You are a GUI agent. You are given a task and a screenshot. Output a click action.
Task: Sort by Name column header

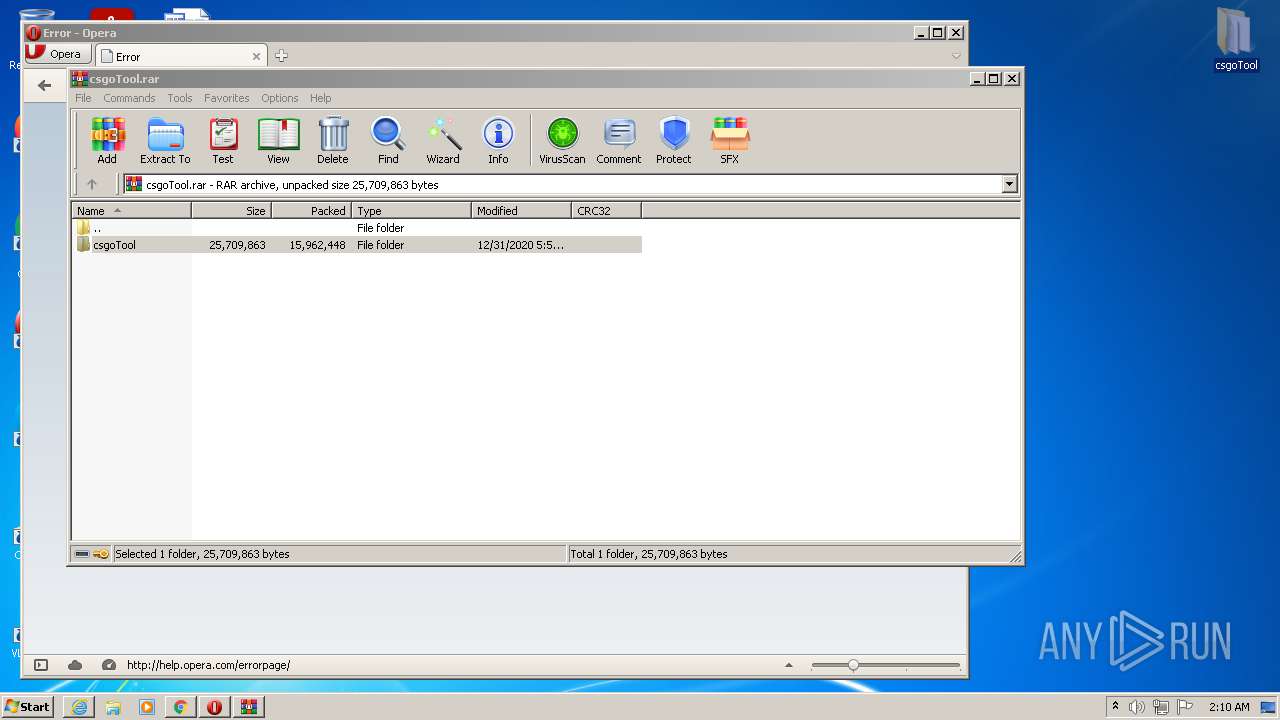(x=131, y=211)
